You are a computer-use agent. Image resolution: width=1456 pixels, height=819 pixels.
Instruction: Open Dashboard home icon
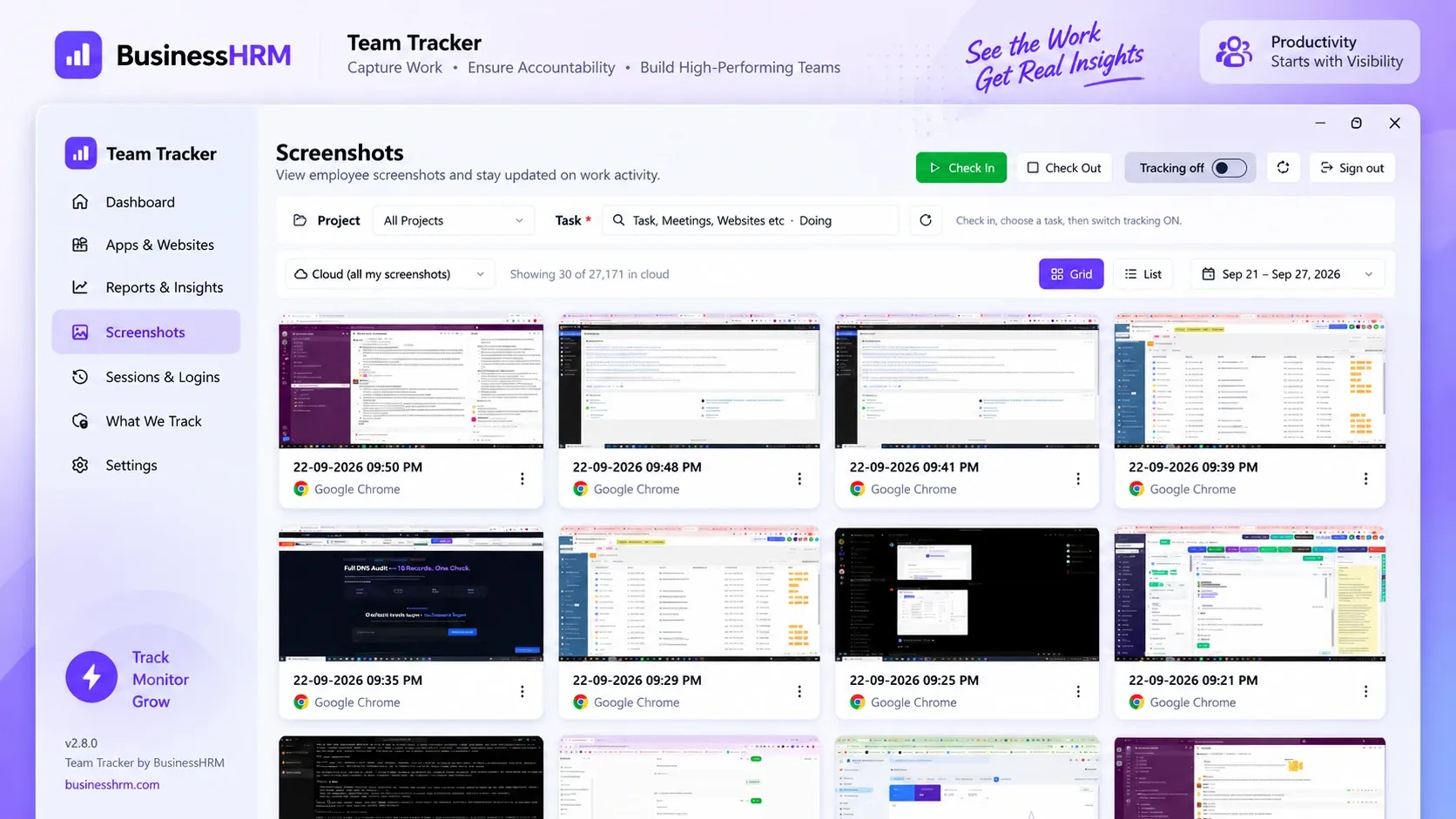click(x=80, y=202)
